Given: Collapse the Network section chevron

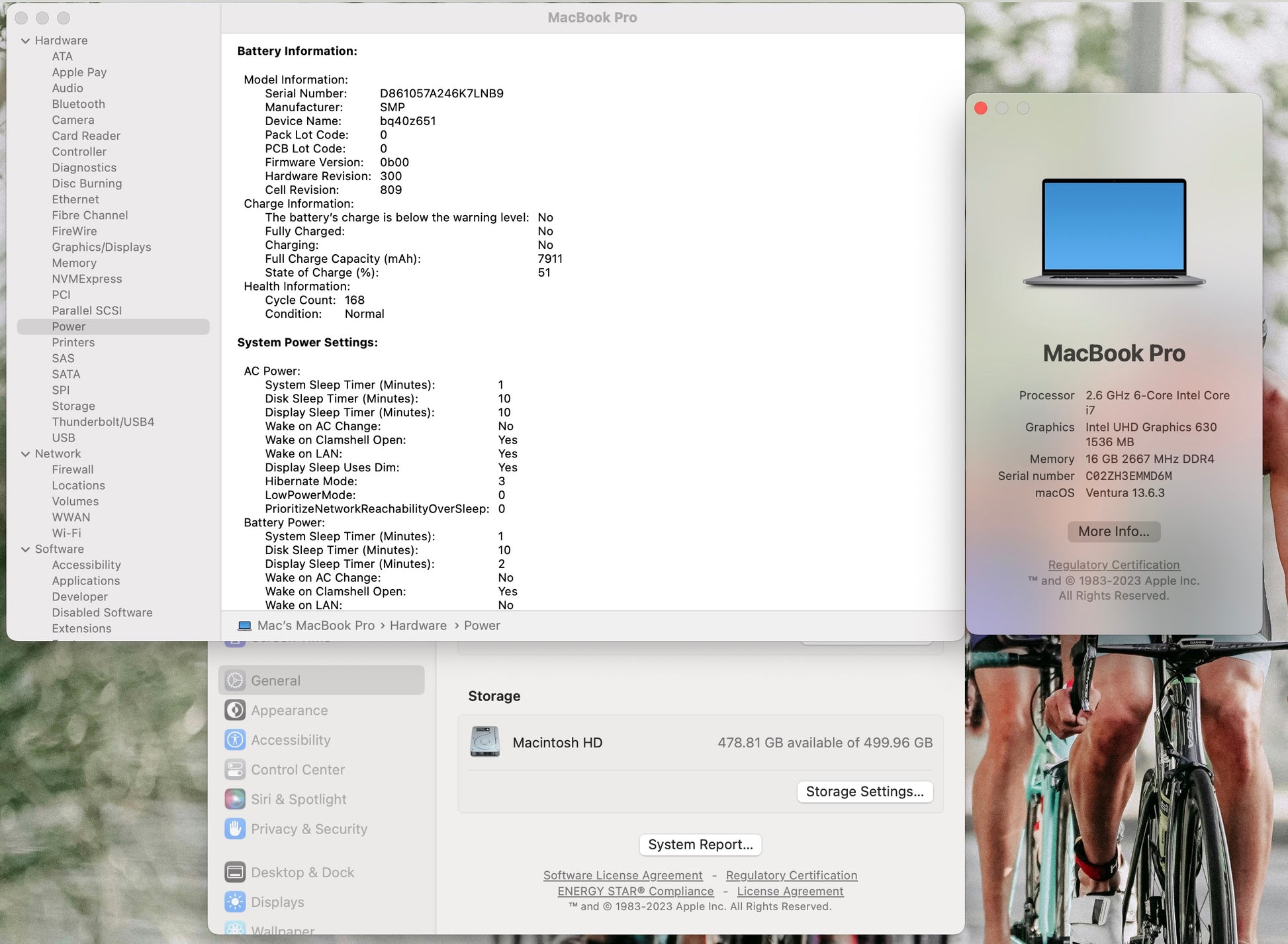Looking at the screenshot, I should (26, 454).
